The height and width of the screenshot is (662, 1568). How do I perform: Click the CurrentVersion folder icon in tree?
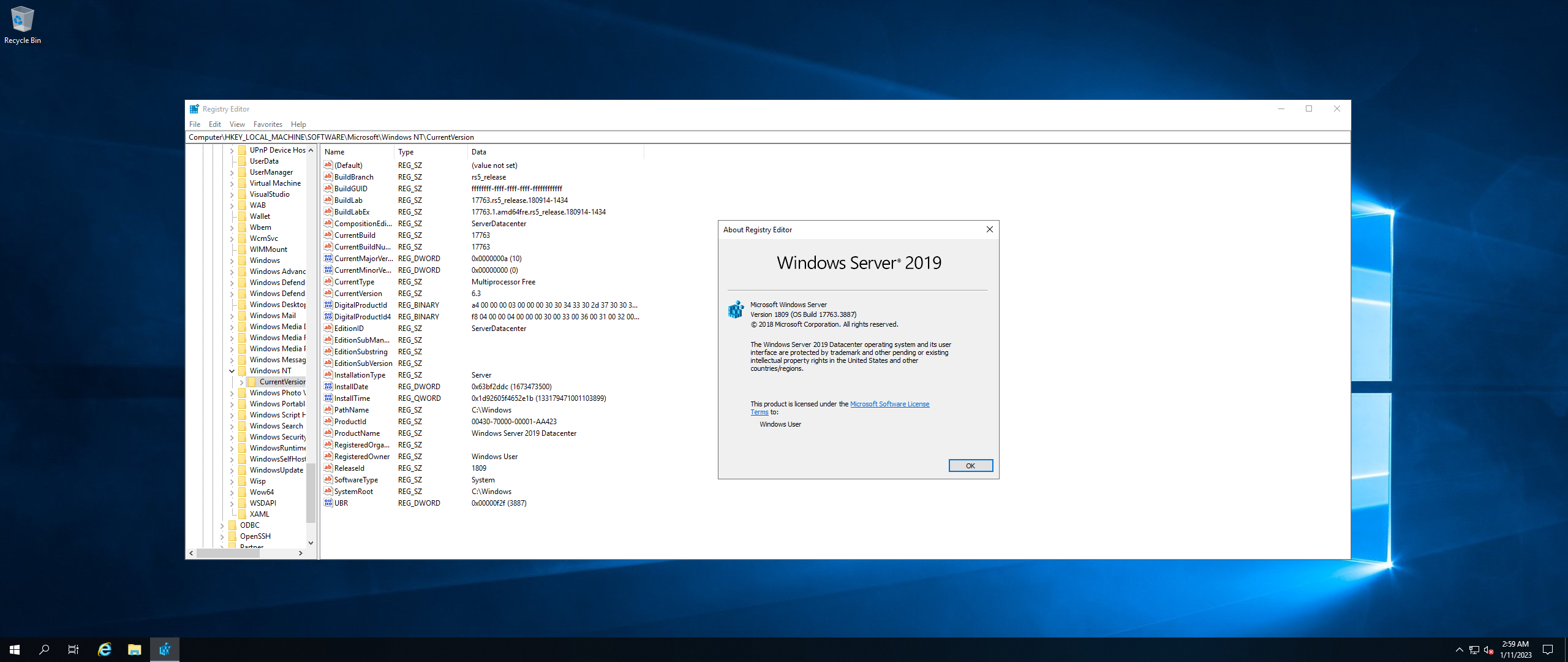[x=252, y=381]
